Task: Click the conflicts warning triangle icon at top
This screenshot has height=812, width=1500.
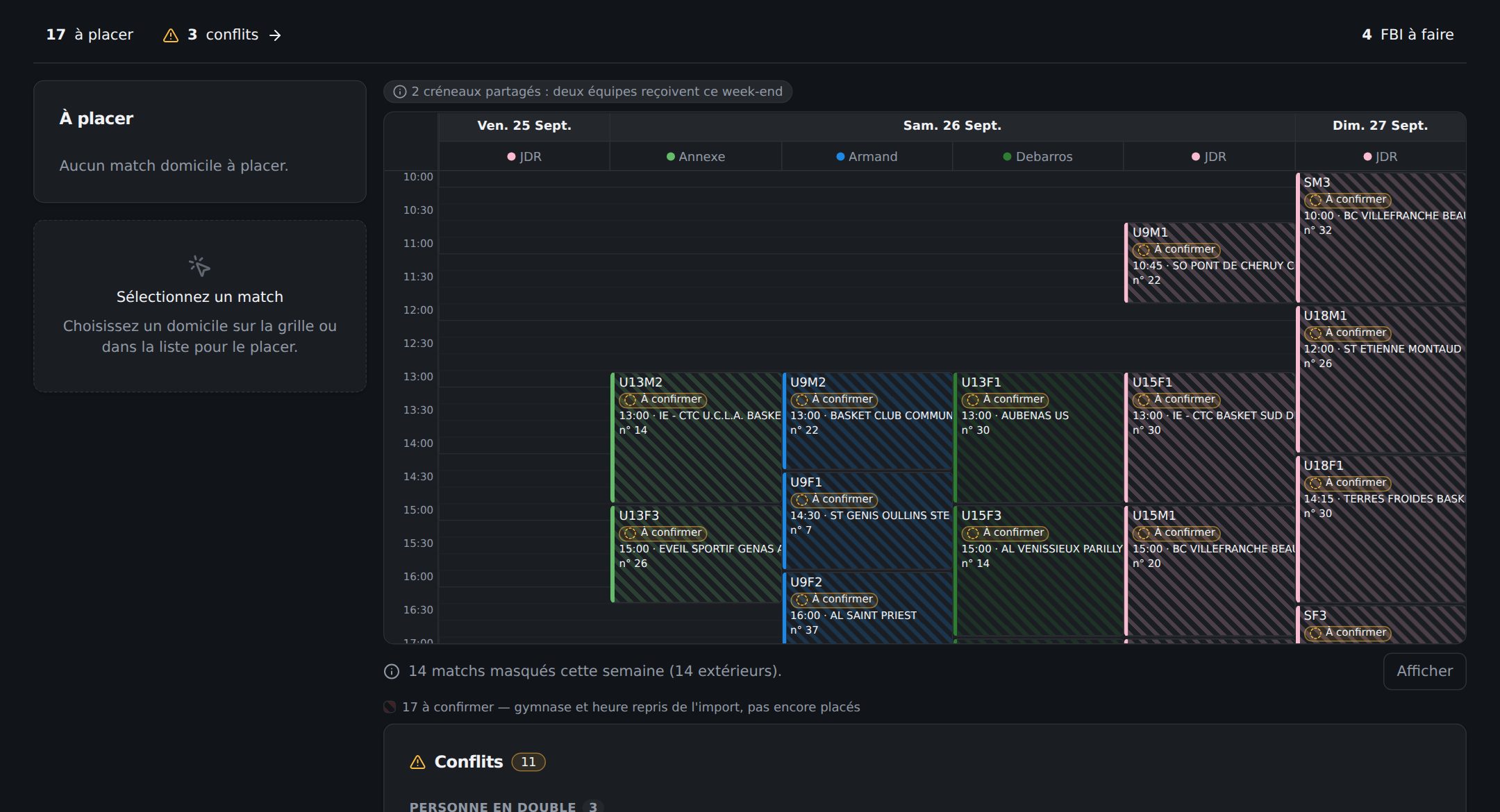Action: (170, 35)
